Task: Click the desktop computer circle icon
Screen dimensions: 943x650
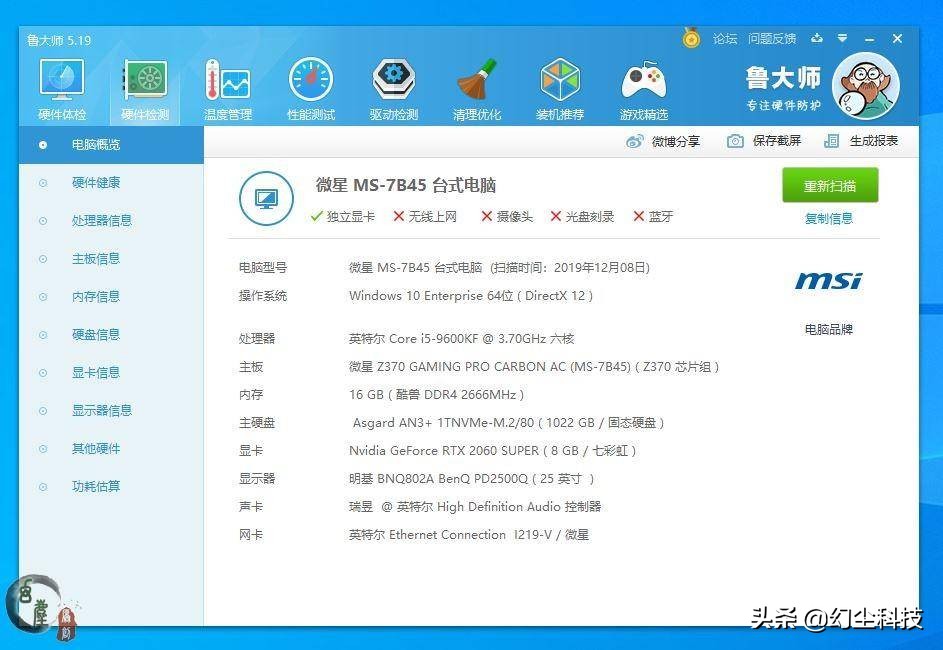Action: click(266, 198)
